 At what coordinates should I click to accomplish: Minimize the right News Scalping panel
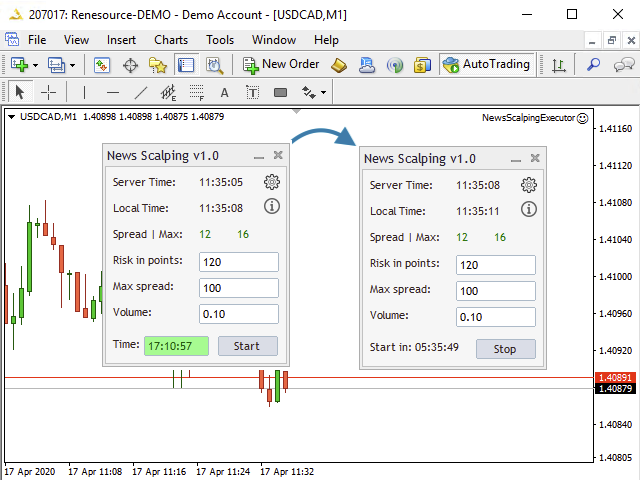click(x=516, y=160)
